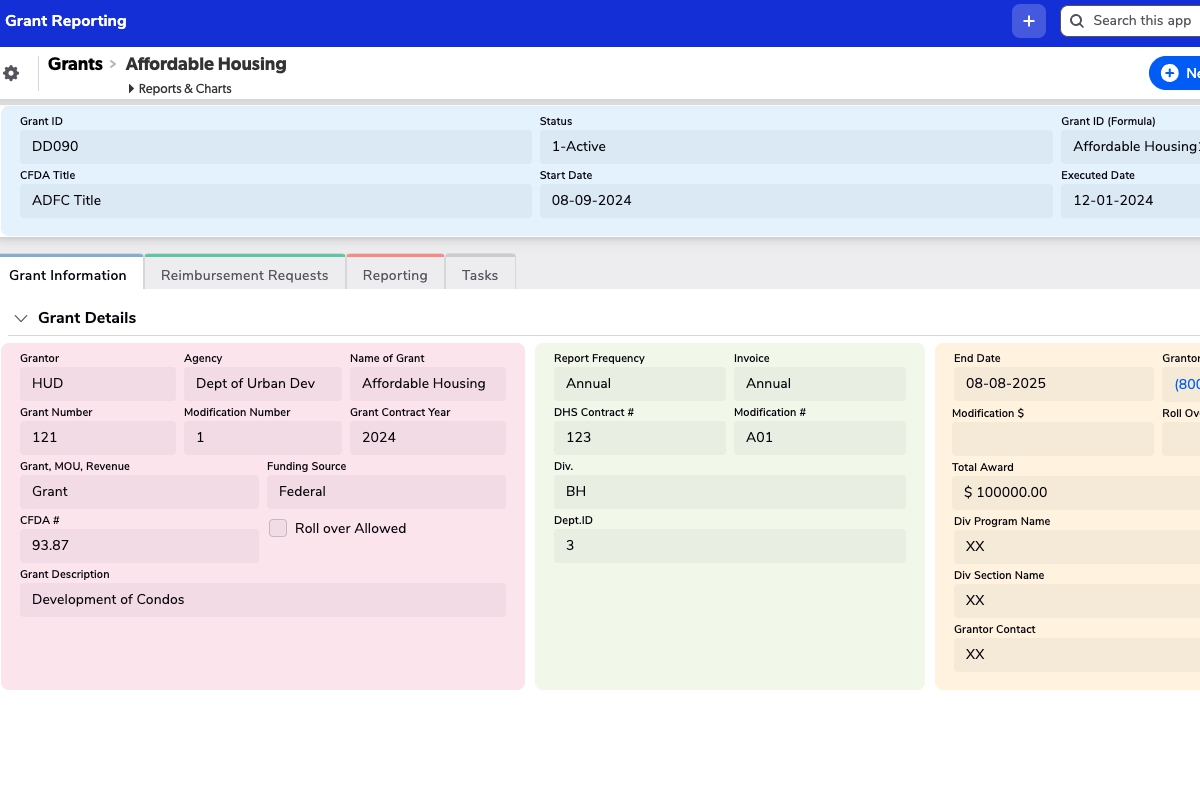Enable the Roll over Allowed checkbox
The width and height of the screenshot is (1200, 800).
coord(278,528)
